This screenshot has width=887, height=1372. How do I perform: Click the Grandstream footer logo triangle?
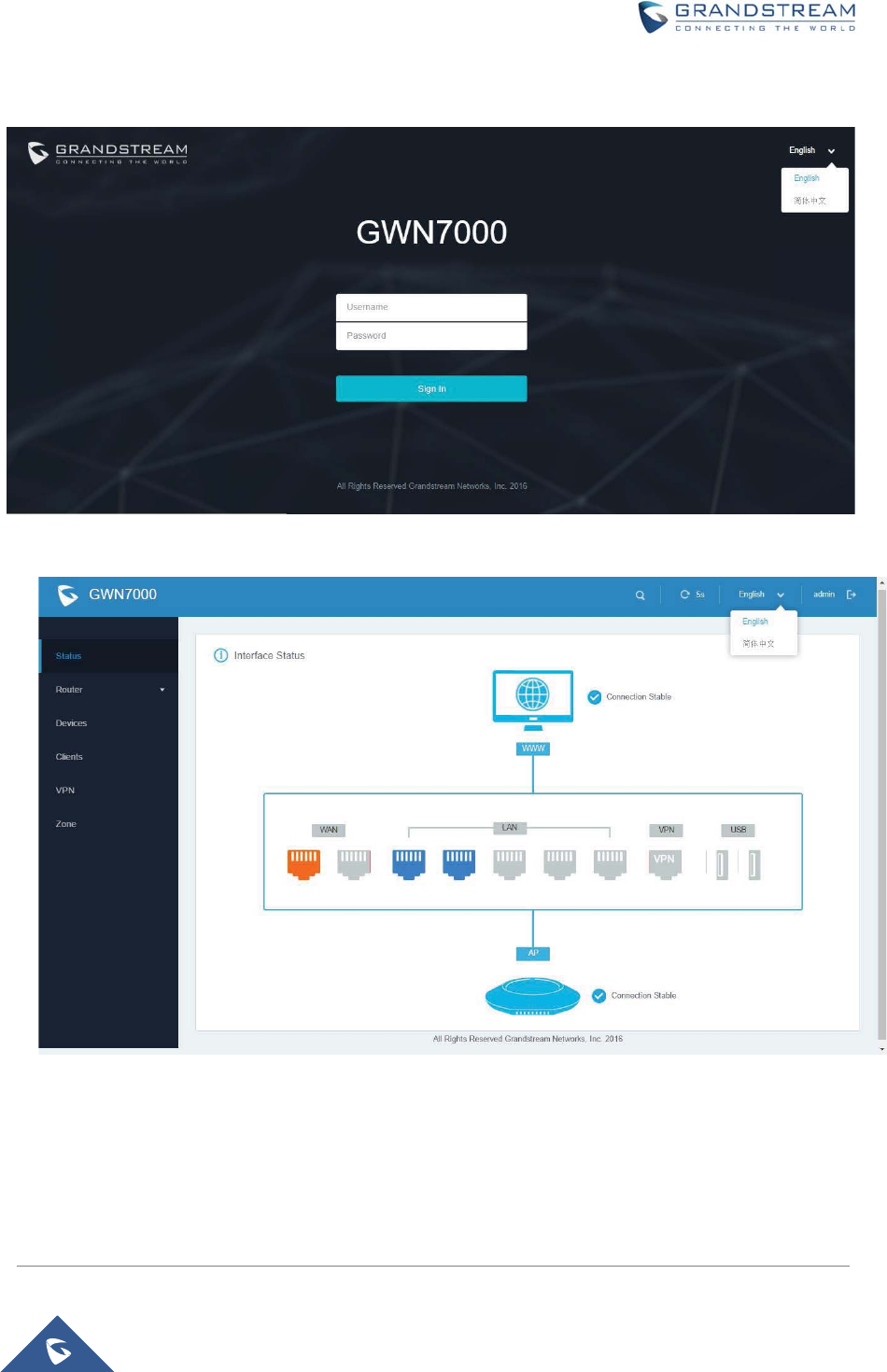(x=58, y=1346)
